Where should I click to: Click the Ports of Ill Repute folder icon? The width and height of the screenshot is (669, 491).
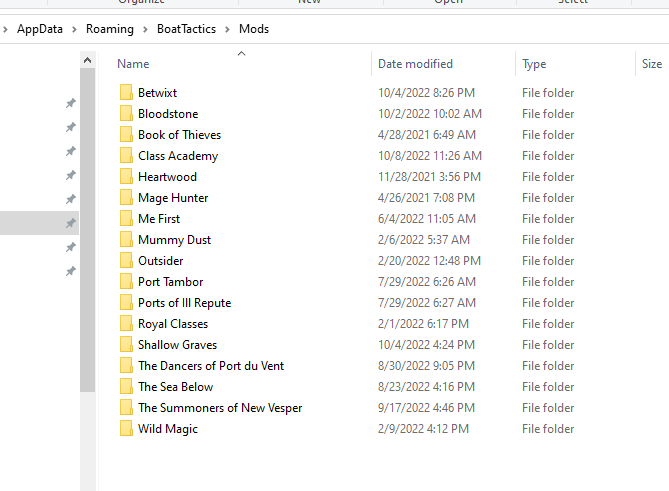126,302
